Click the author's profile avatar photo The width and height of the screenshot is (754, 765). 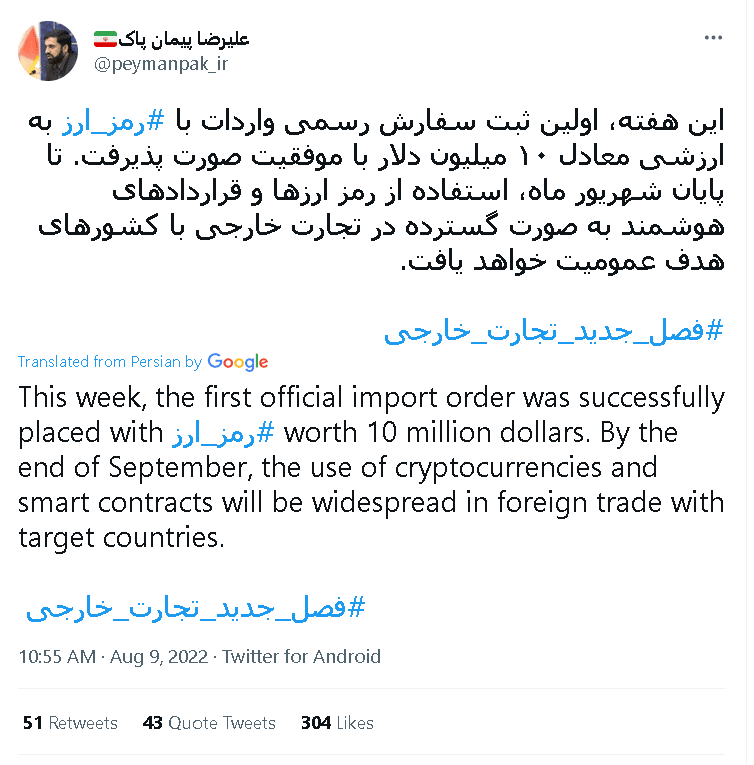coord(48,51)
